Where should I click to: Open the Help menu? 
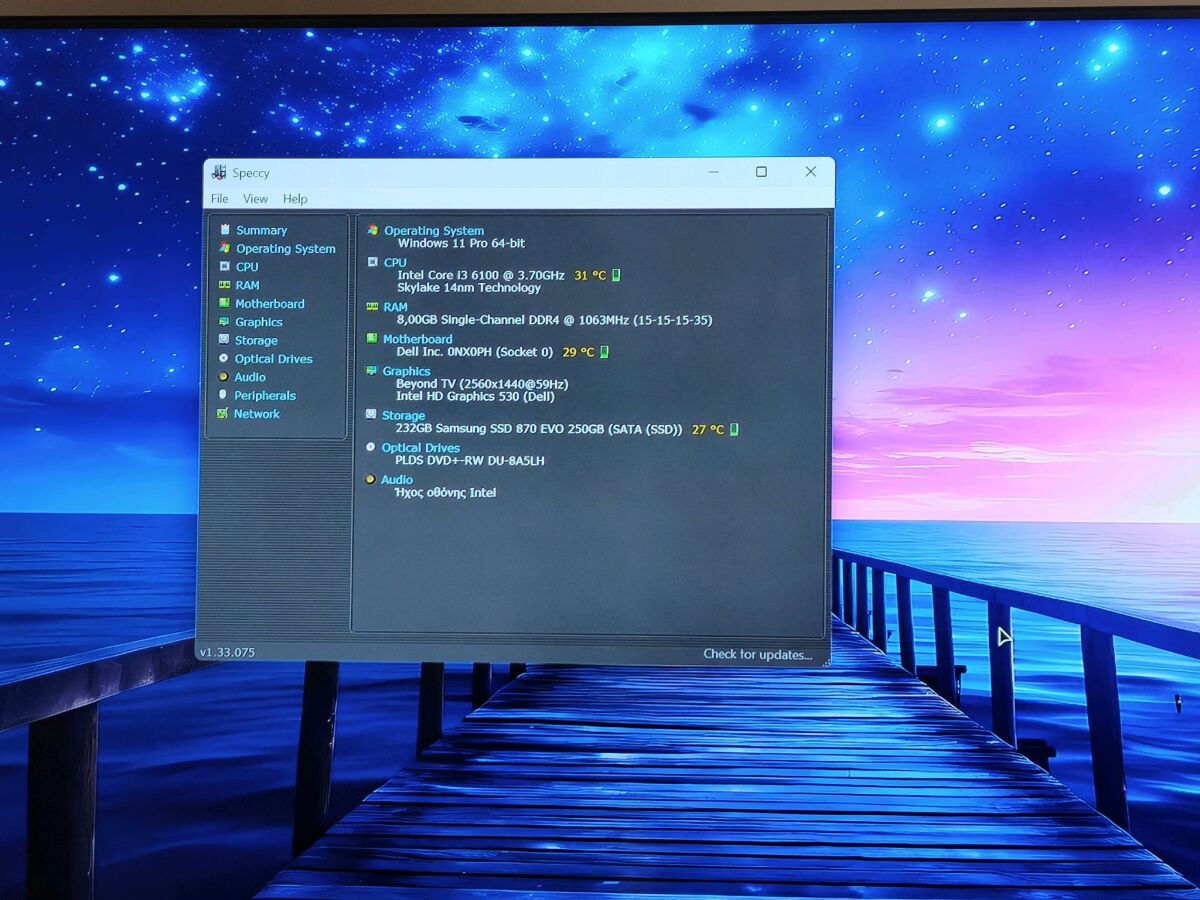point(295,199)
